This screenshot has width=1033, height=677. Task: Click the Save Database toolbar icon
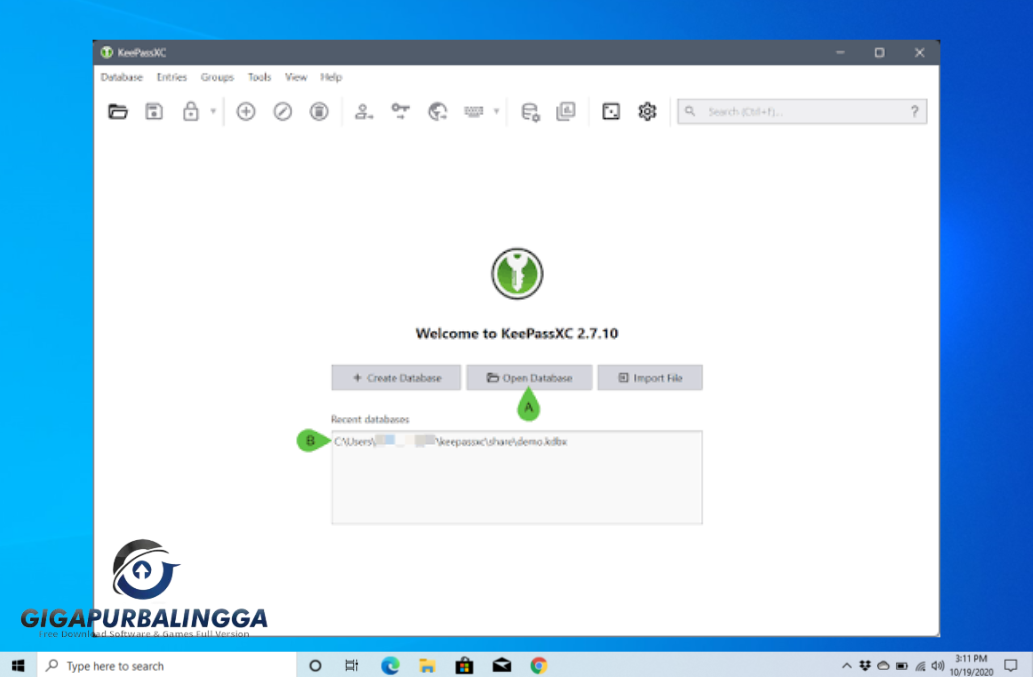(x=154, y=111)
